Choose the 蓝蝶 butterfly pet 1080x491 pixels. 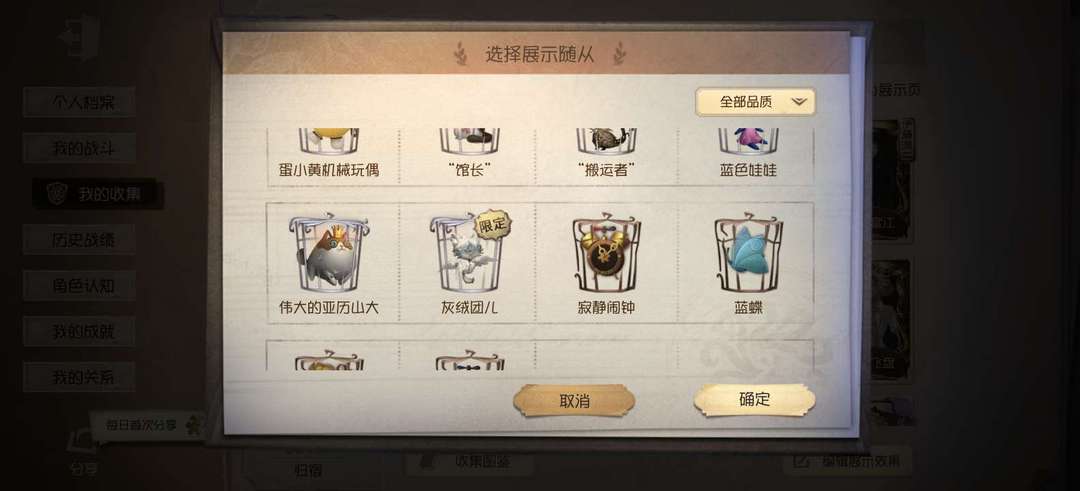click(748, 262)
